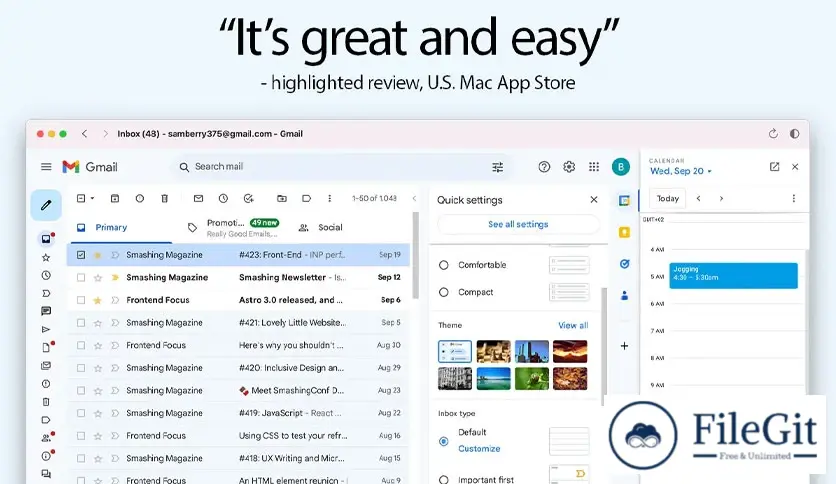Check the Smashing Newsletter email checkbox
Screen dimensions: 836x484
[x=81, y=277]
